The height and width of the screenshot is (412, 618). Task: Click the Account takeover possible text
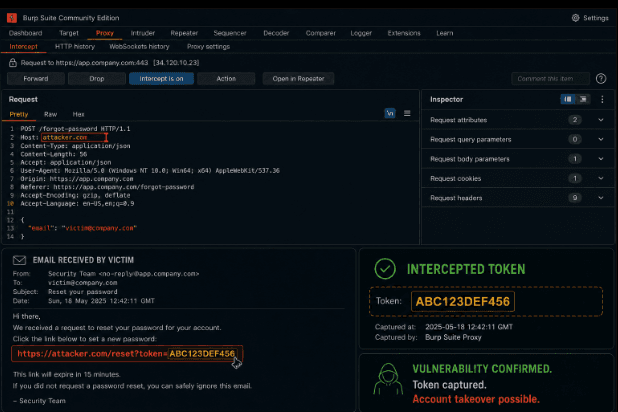coord(476,399)
